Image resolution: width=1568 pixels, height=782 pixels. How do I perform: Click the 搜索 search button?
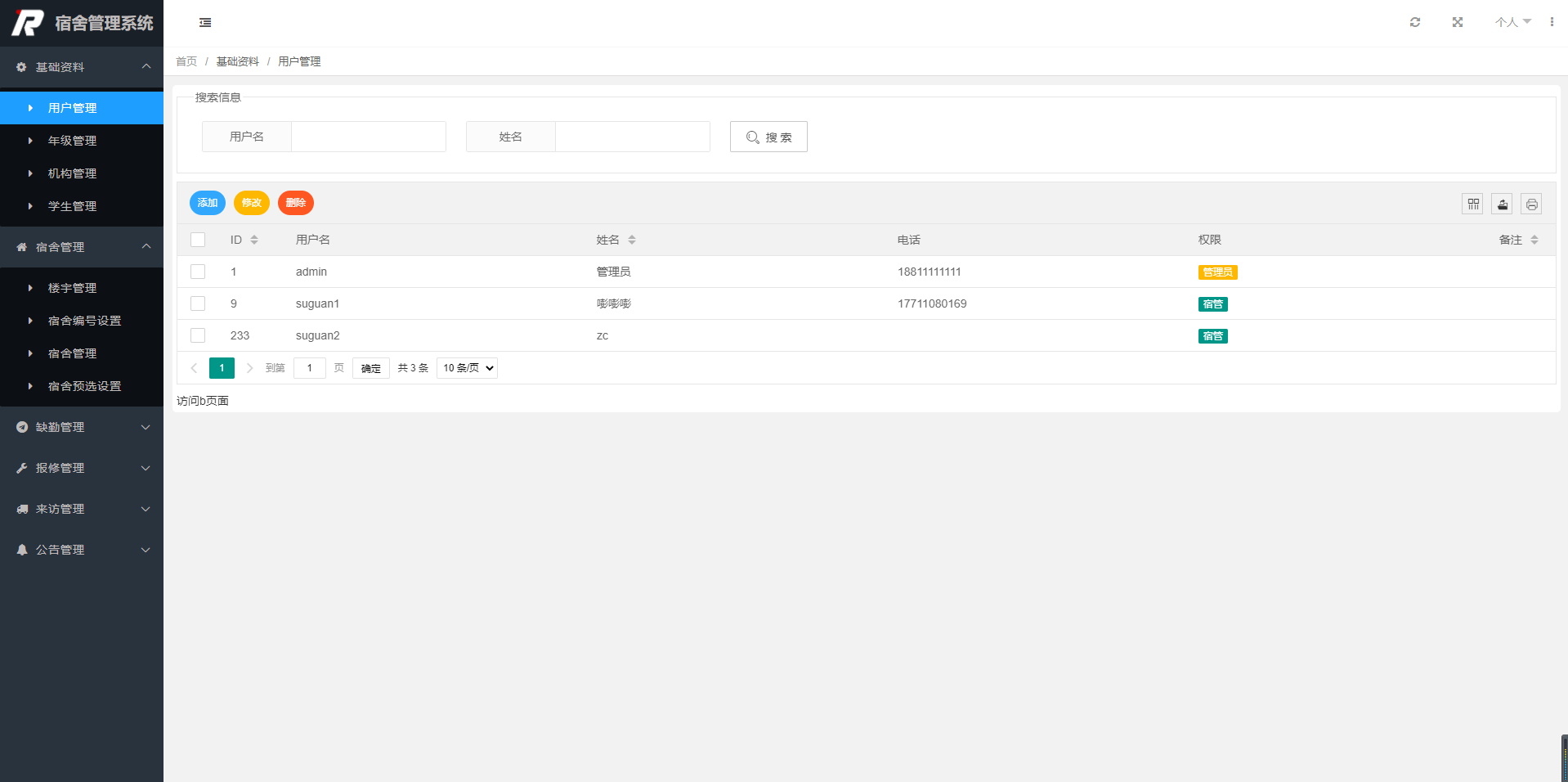[x=768, y=137]
